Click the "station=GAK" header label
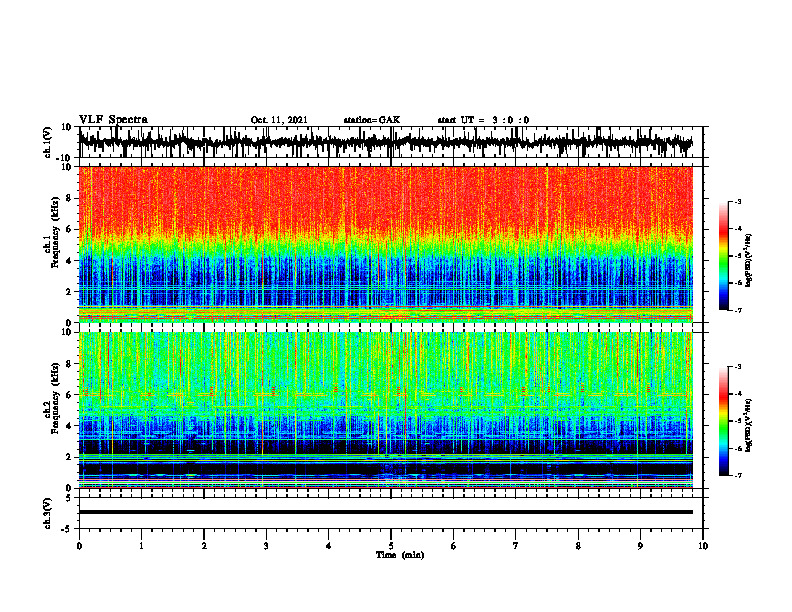Image resolution: width=792 pixels, height=612 pixels. [372, 120]
